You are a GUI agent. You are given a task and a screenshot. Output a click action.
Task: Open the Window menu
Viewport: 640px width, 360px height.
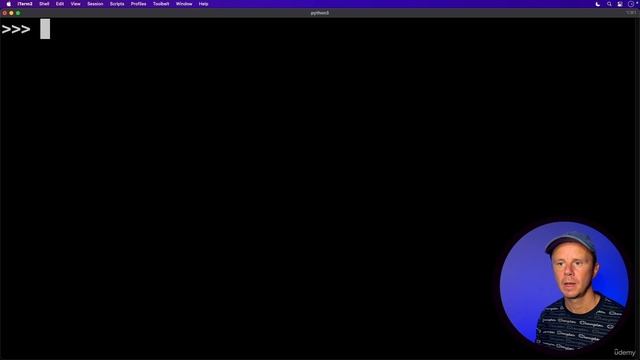point(184,4)
